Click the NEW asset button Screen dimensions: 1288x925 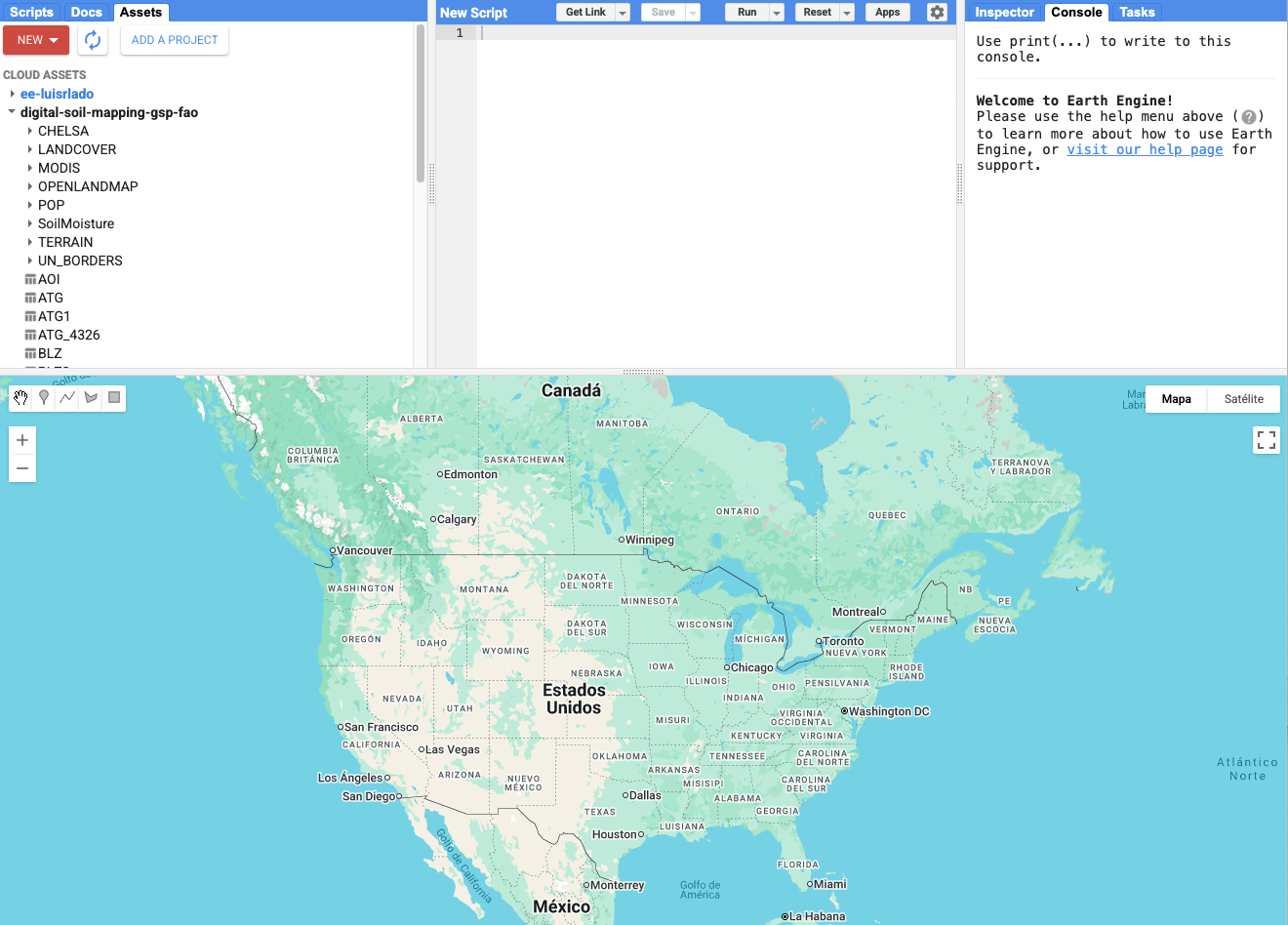[x=36, y=40]
